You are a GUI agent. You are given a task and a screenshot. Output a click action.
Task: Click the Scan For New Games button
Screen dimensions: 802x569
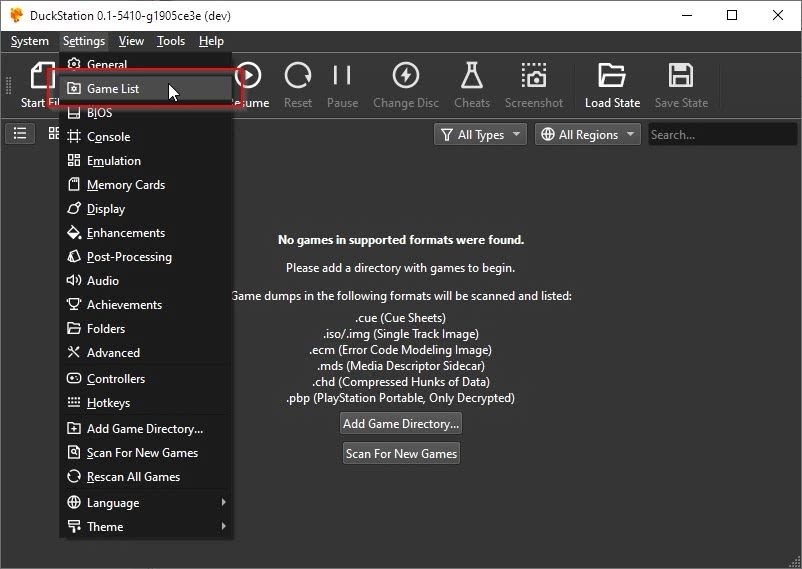tap(401, 453)
